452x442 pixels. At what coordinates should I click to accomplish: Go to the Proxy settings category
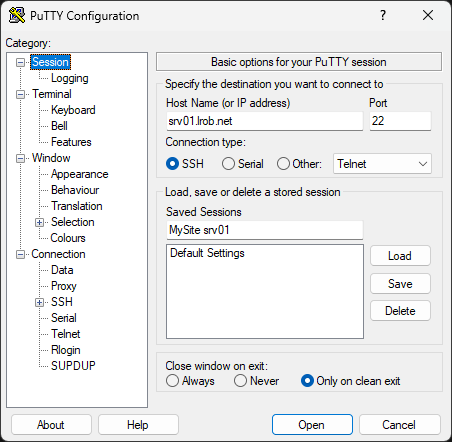[x=64, y=286]
